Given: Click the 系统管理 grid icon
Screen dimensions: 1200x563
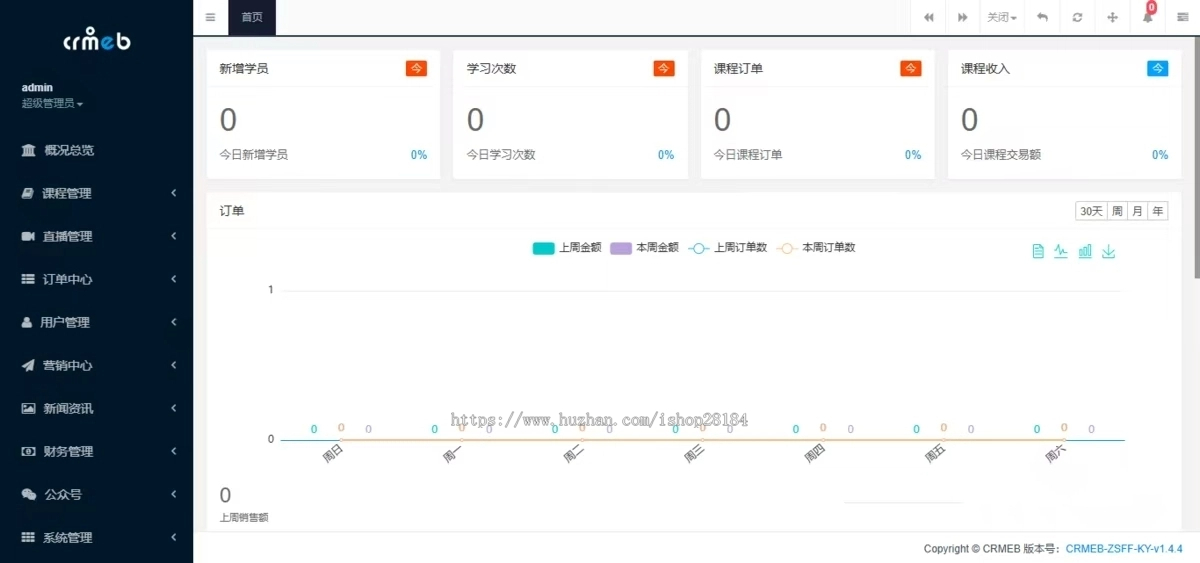Looking at the screenshot, I should click(x=28, y=537).
